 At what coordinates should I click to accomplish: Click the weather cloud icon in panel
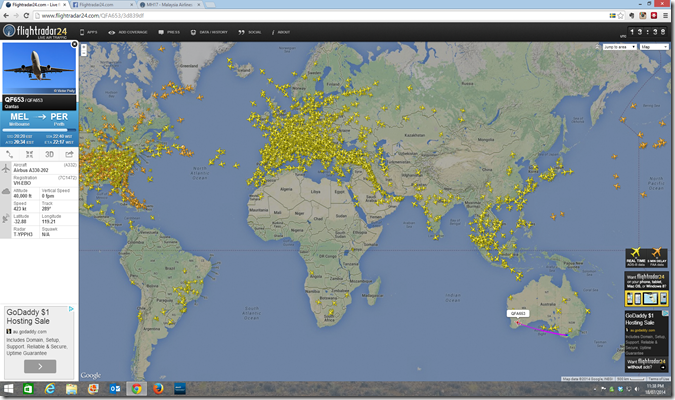(6, 191)
